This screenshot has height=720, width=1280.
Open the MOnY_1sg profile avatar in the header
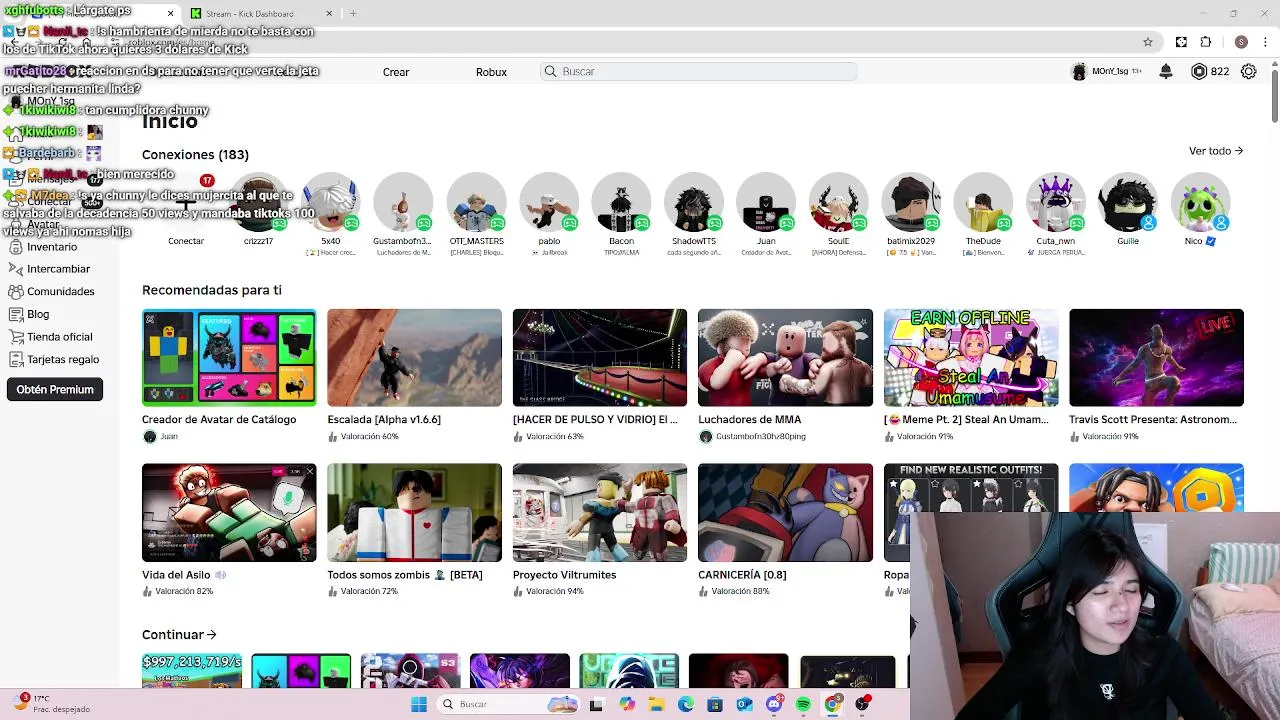(1079, 71)
